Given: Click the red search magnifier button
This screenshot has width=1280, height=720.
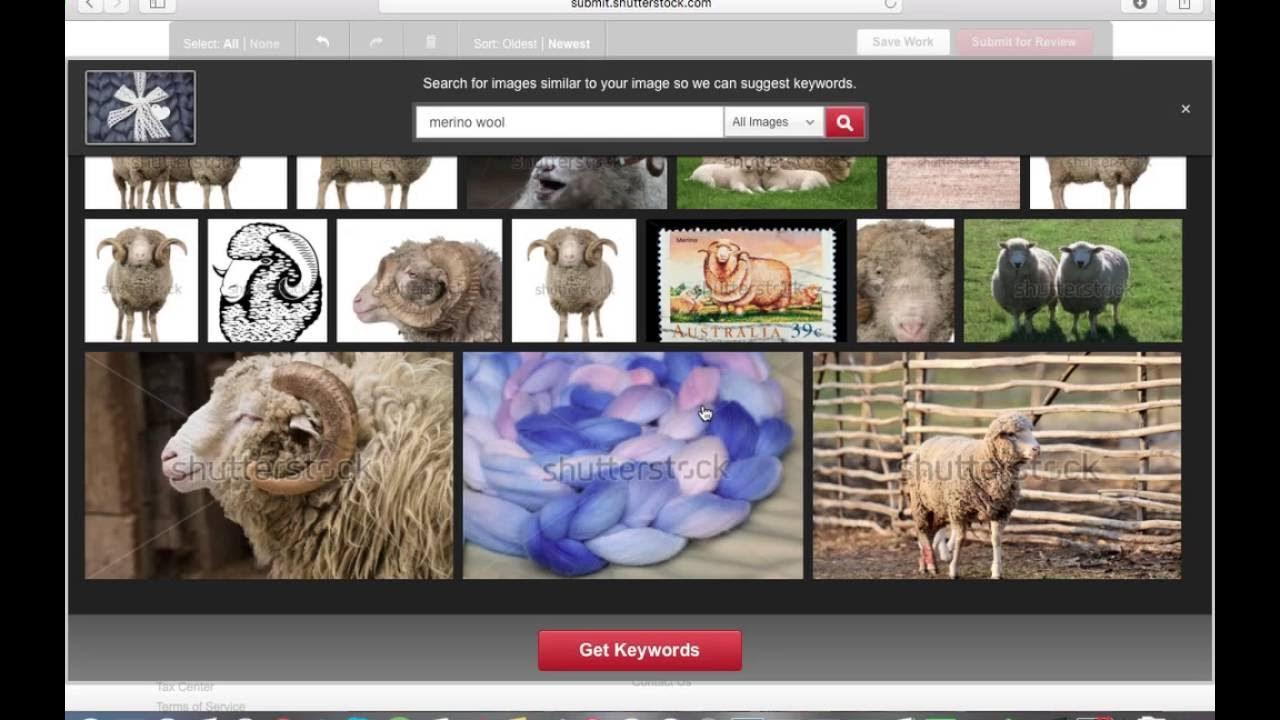Looking at the screenshot, I should tap(845, 122).
